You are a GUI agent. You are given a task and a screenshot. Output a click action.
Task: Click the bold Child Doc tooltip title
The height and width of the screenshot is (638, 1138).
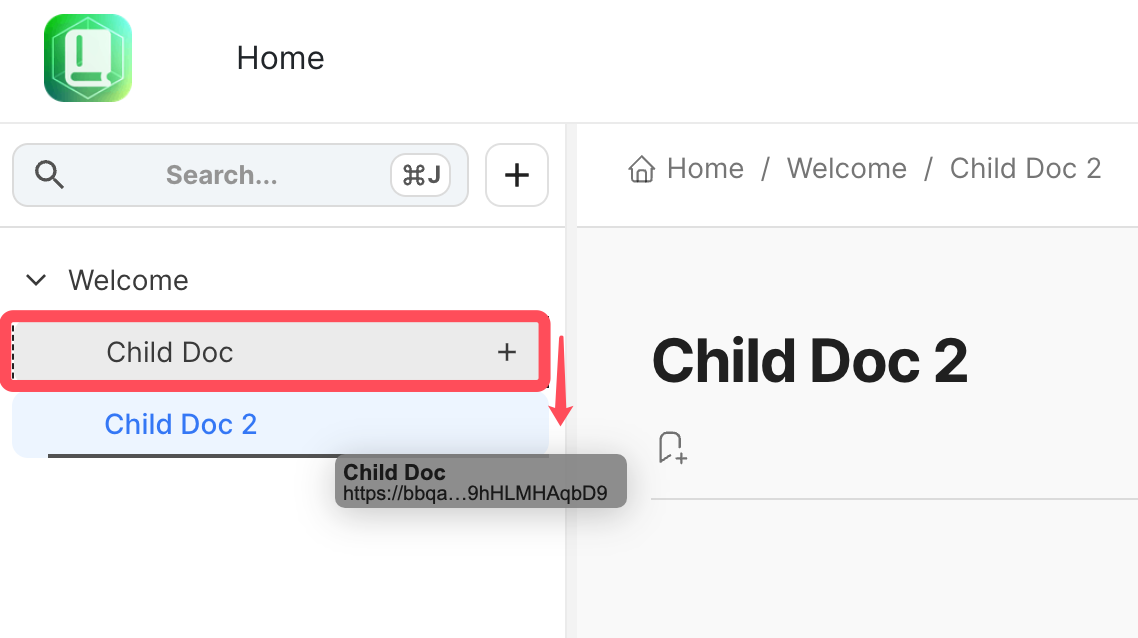395,473
